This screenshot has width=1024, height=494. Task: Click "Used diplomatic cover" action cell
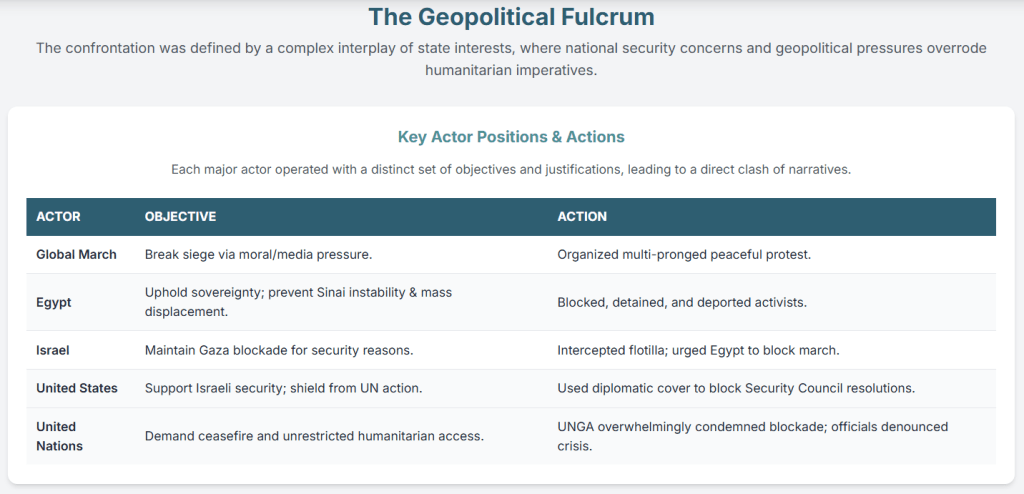coord(736,388)
